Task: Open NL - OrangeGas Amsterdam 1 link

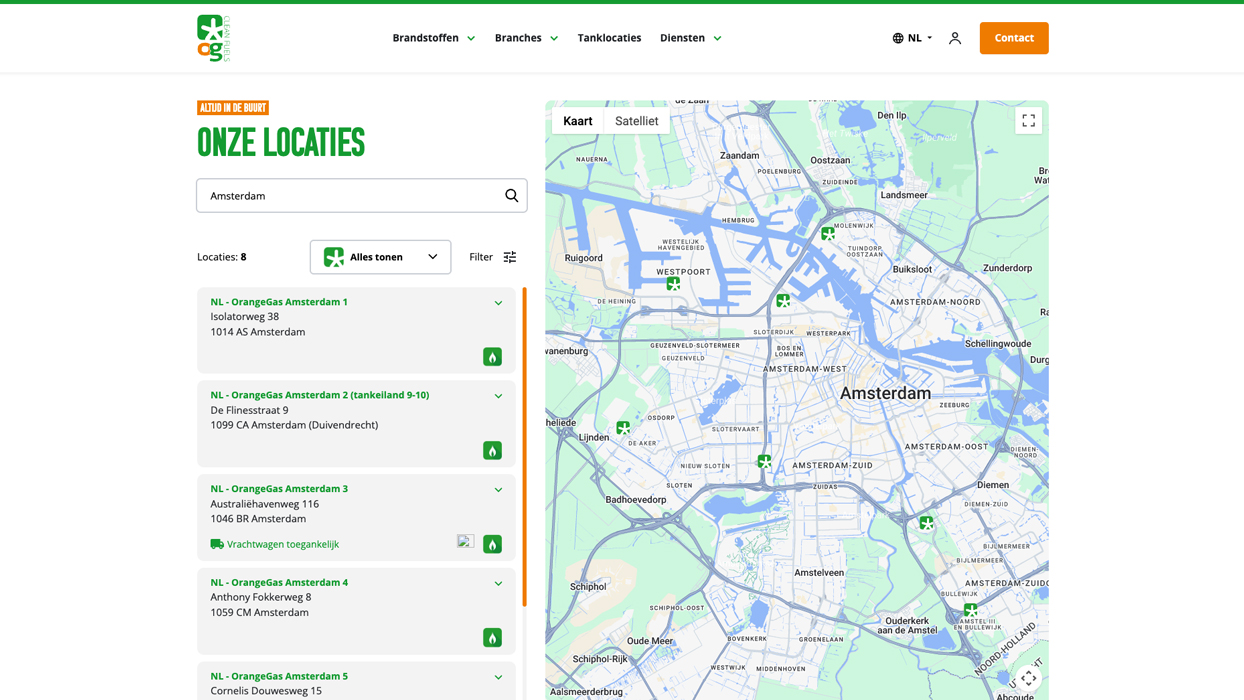Action: coord(279,302)
